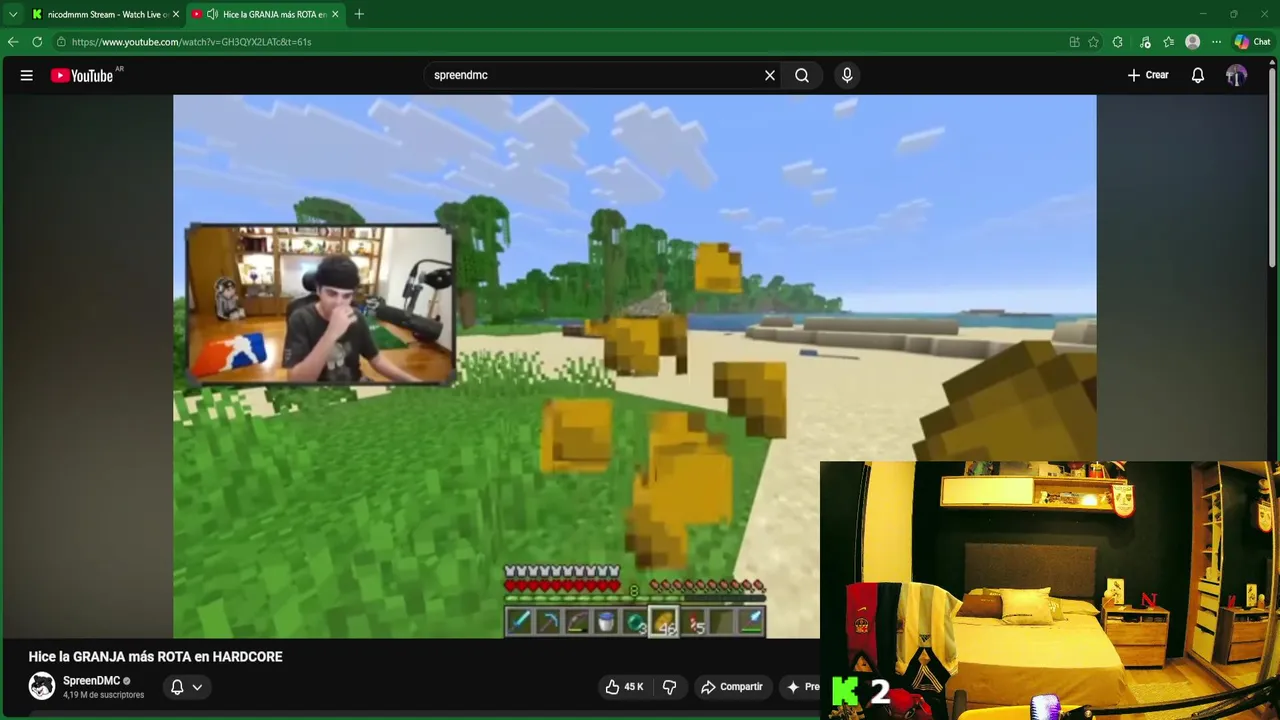Image resolution: width=1280 pixels, height=720 pixels.
Task: Click the video title Hice la GRANJA más ROTA
Action: click(156, 657)
